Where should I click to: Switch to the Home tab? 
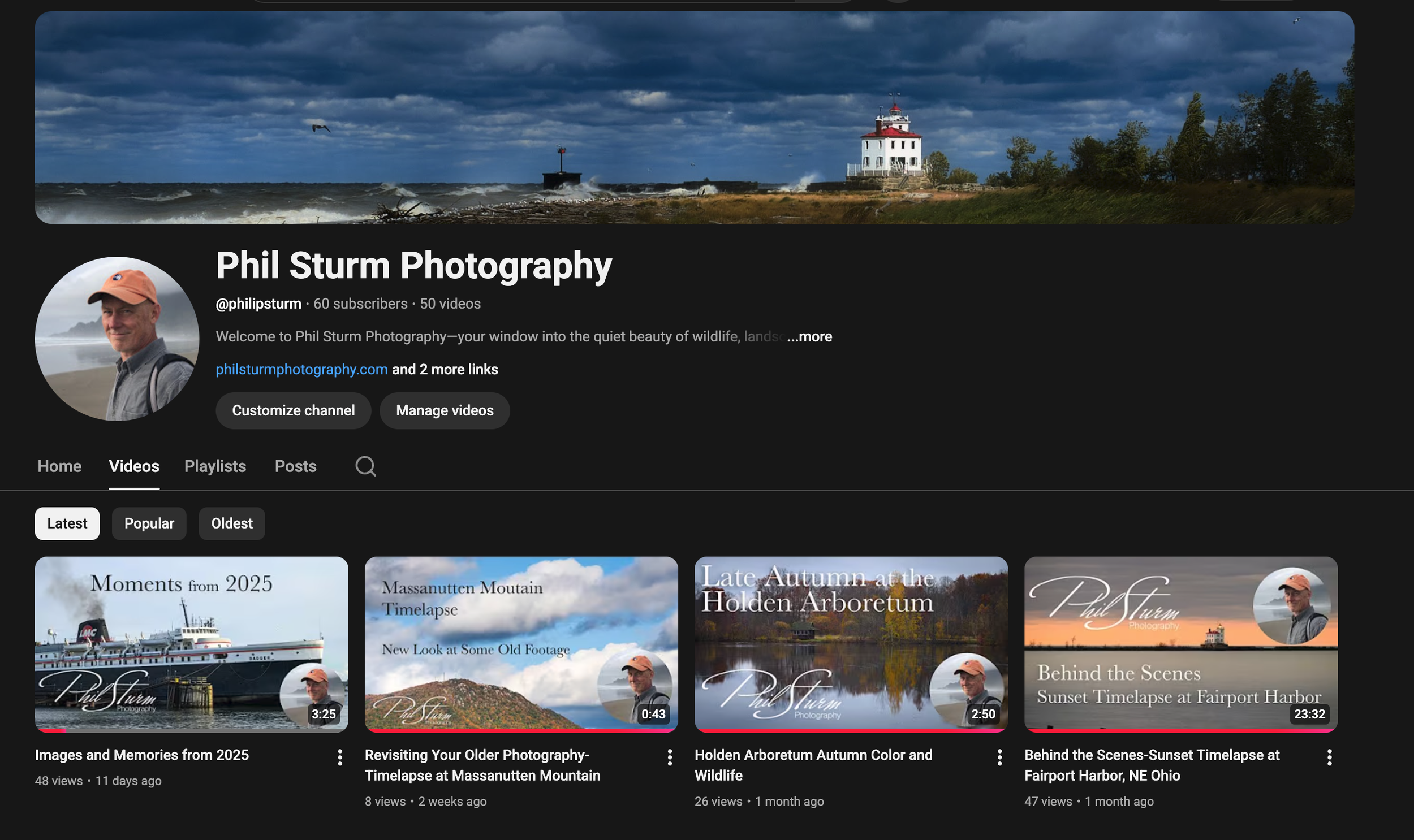59,466
